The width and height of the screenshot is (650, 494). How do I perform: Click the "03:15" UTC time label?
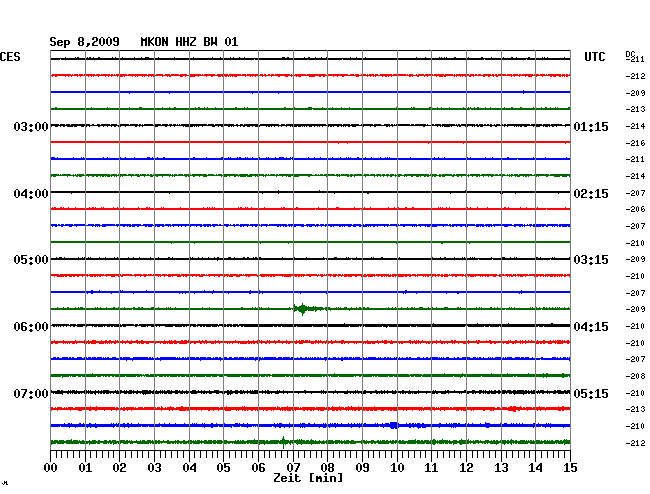tap(591, 260)
